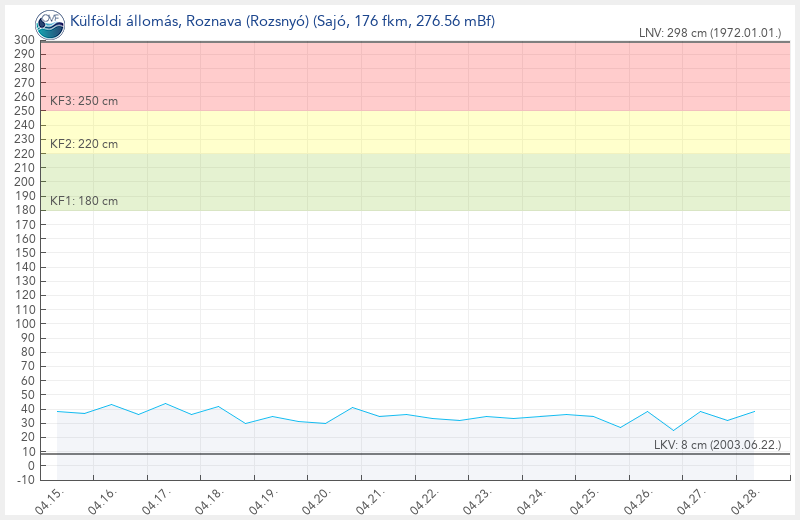Click the green alert level band
The image size is (800, 520).
420,182
